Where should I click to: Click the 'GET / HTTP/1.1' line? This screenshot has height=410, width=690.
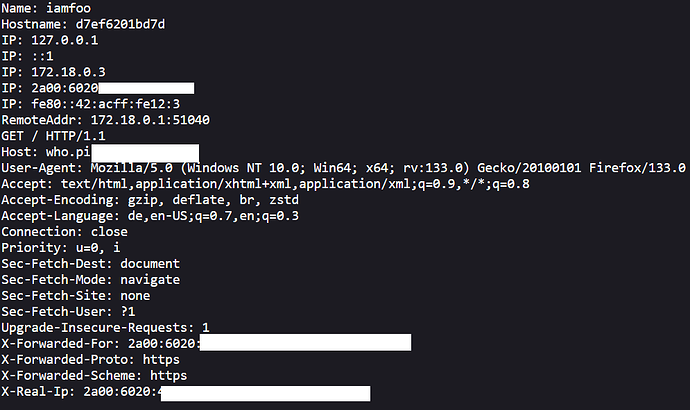[x=53, y=136]
